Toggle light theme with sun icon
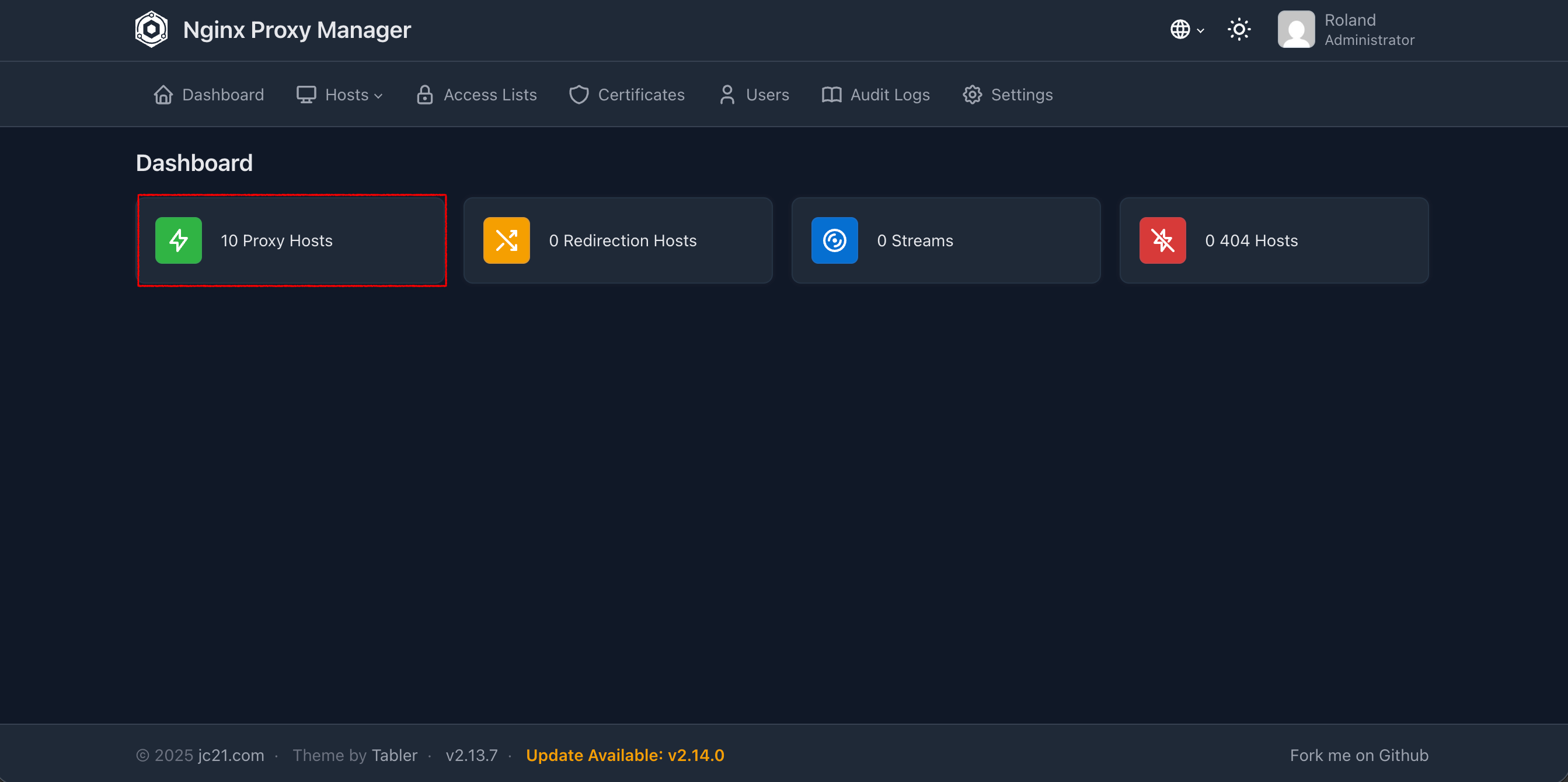 pyautogui.click(x=1239, y=29)
